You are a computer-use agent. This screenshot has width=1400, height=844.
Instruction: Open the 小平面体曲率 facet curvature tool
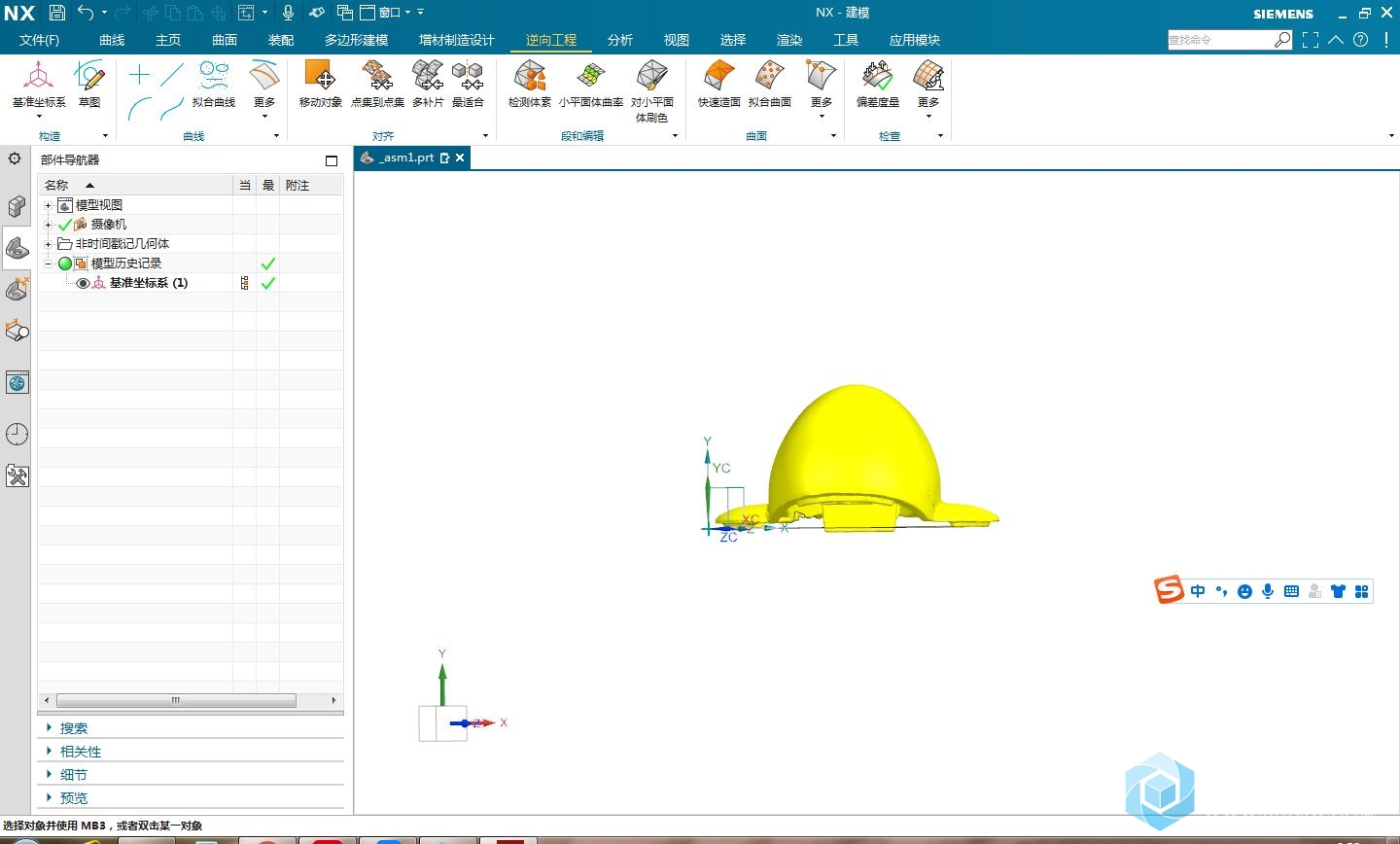590,84
